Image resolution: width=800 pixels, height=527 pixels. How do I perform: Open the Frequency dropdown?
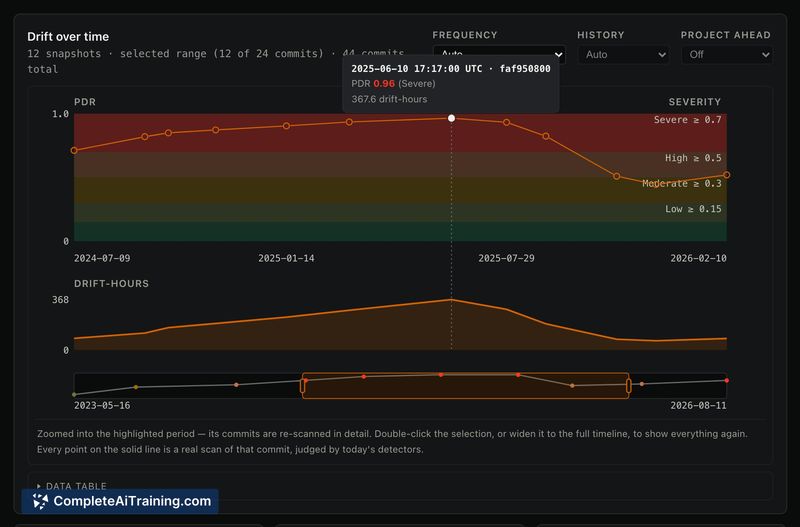tap(499, 55)
